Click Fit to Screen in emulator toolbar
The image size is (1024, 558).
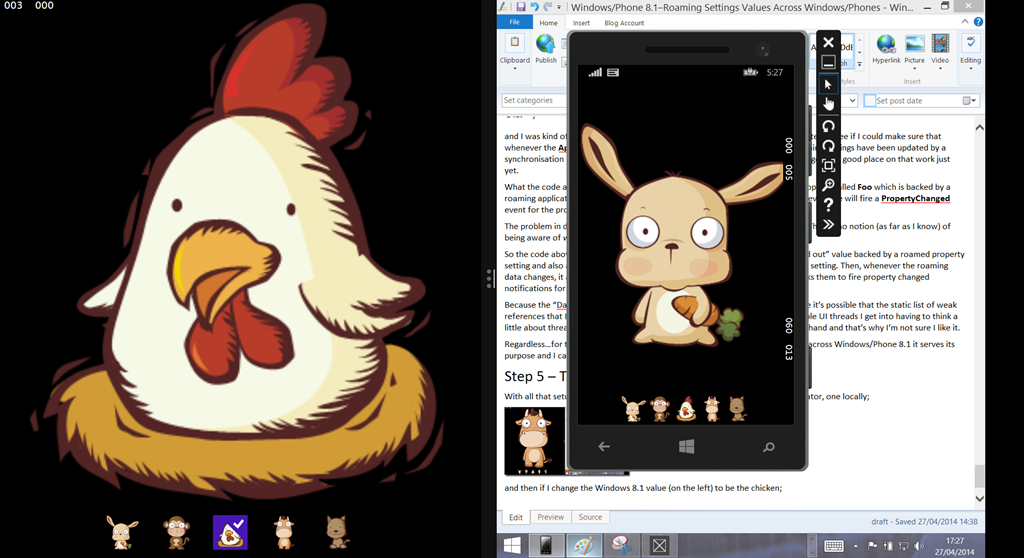tap(828, 165)
